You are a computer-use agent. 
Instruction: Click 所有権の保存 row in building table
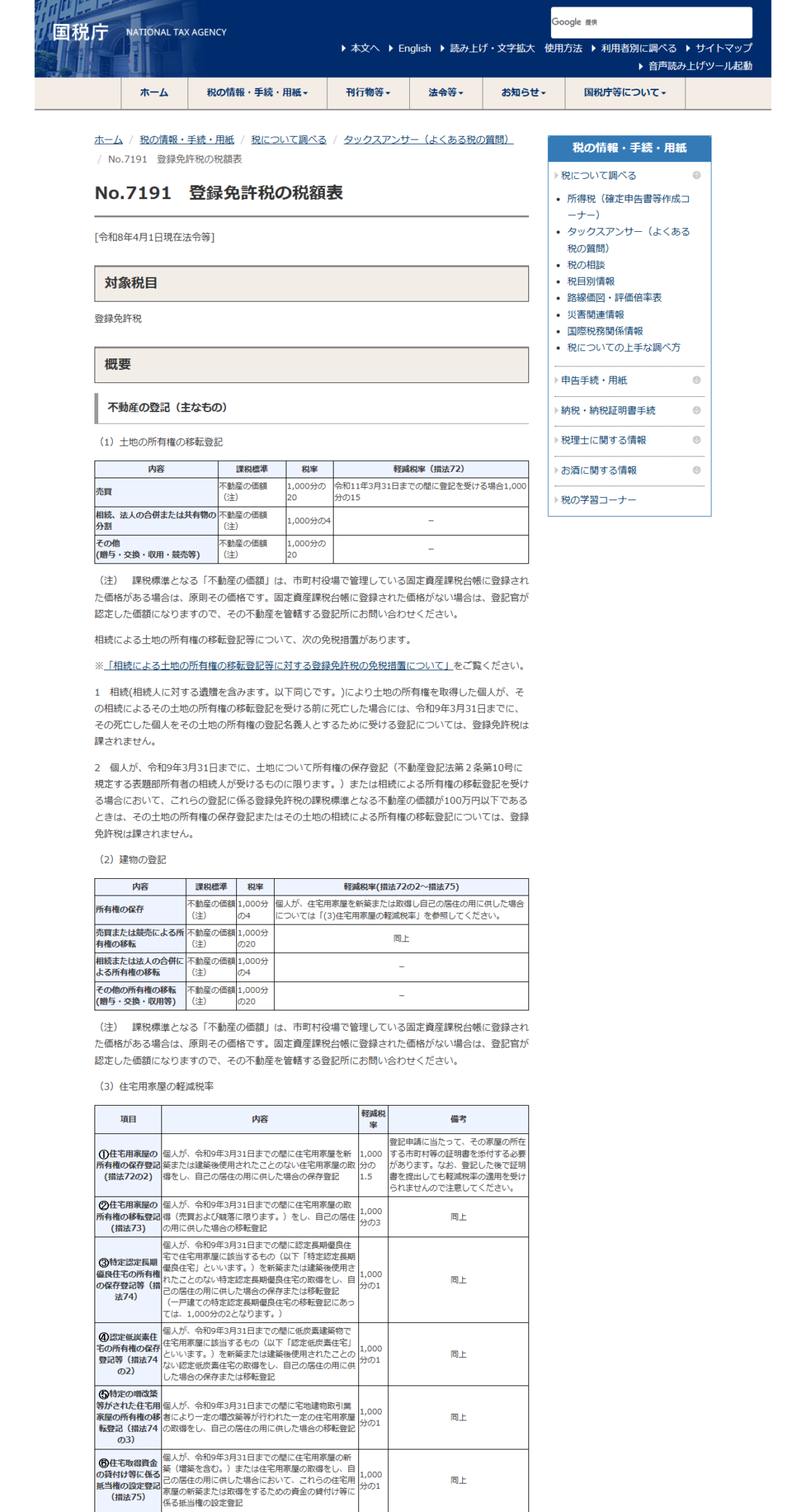click(311, 909)
